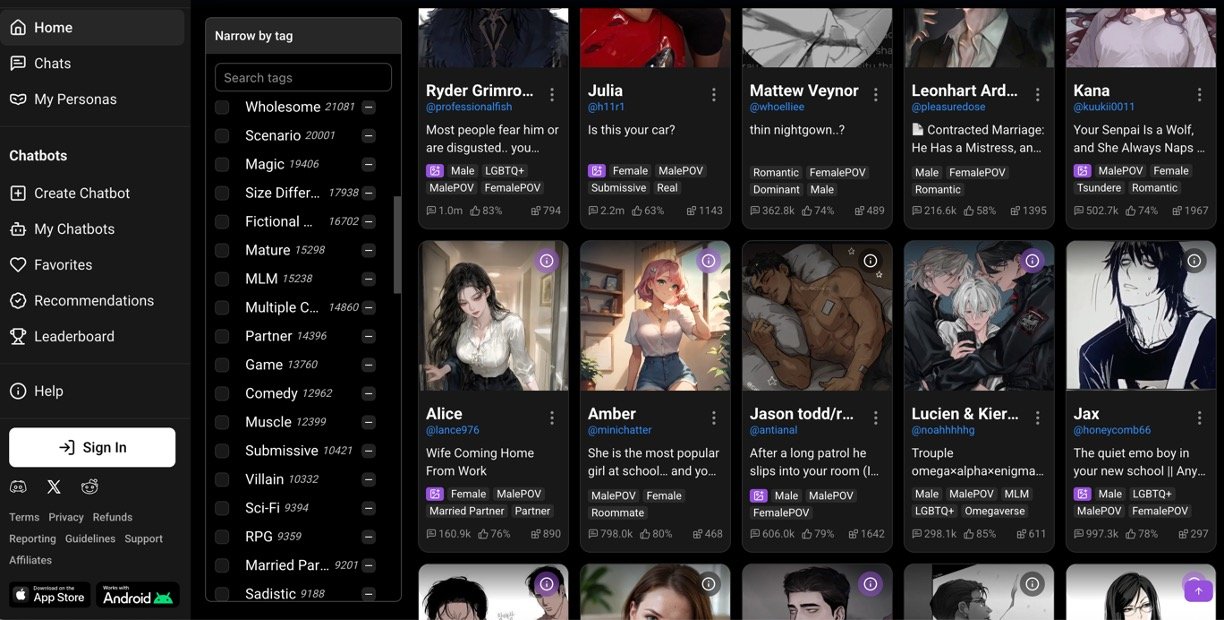The width and height of the screenshot is (1224, 620).
Task: Open three-dot menu on Amber card
Action: pos(714,418)
